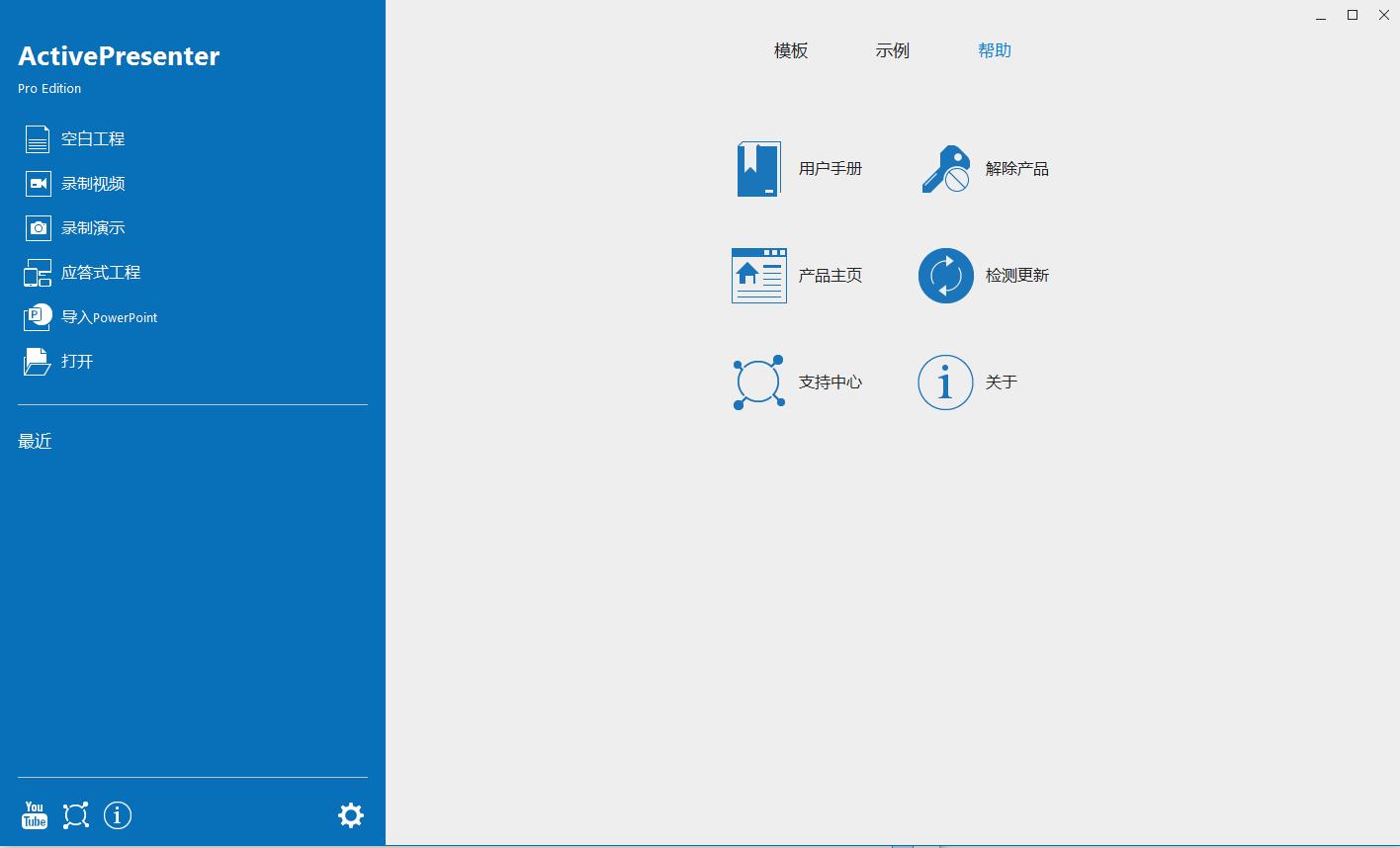Viewport: 1400px width, 848px height.
Task: Choose 录制演示 text label
Action: (x=93, y=228)
